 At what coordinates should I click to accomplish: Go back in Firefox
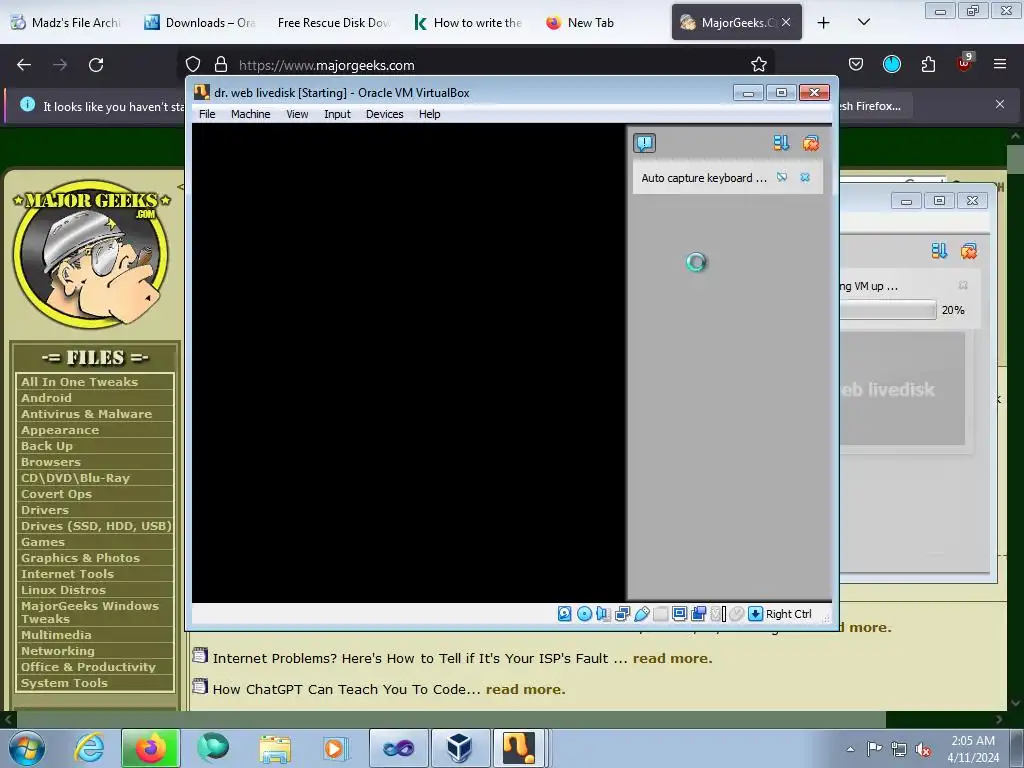click(x=24, y=65)
